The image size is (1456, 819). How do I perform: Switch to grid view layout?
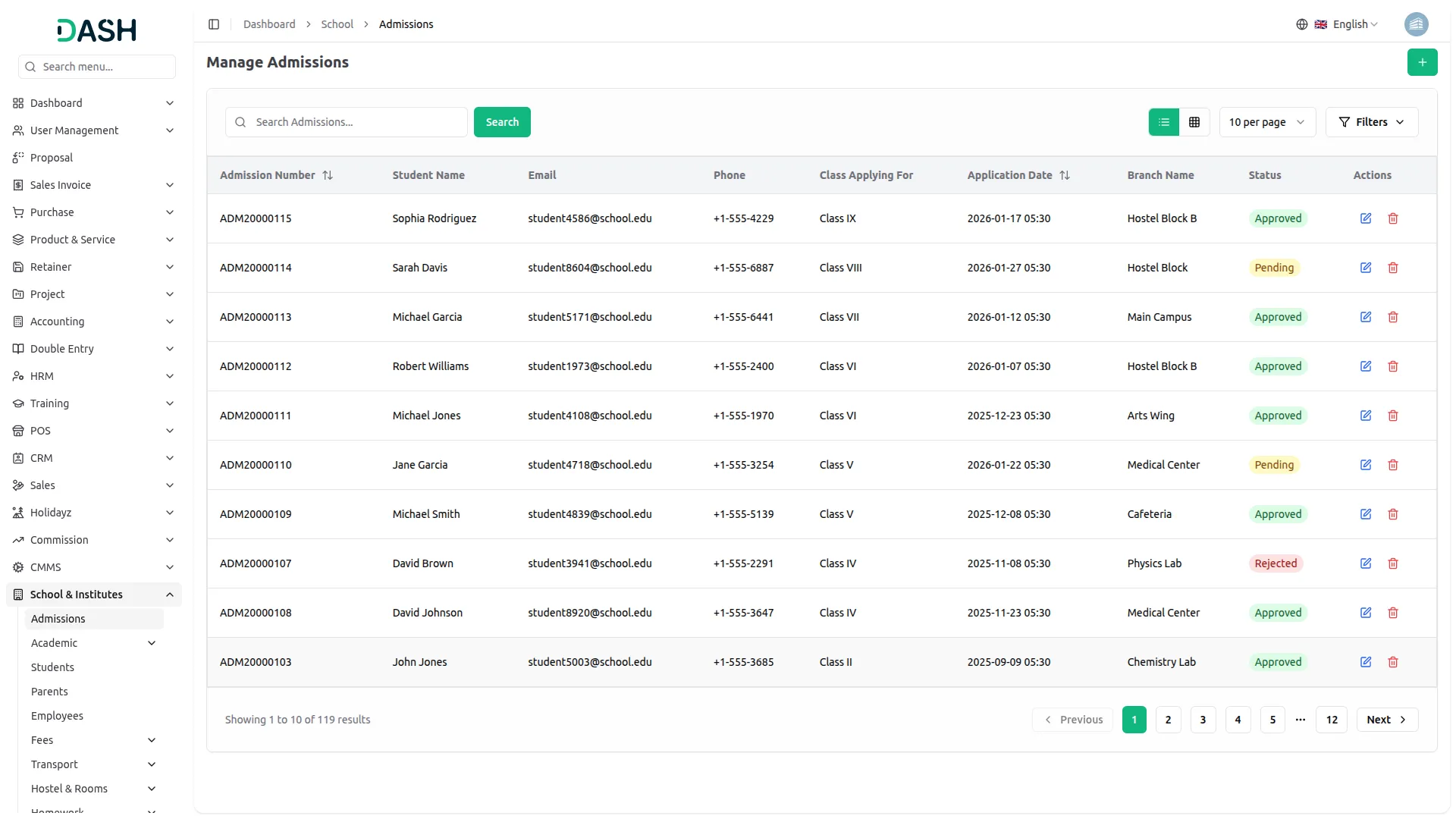1194,122
